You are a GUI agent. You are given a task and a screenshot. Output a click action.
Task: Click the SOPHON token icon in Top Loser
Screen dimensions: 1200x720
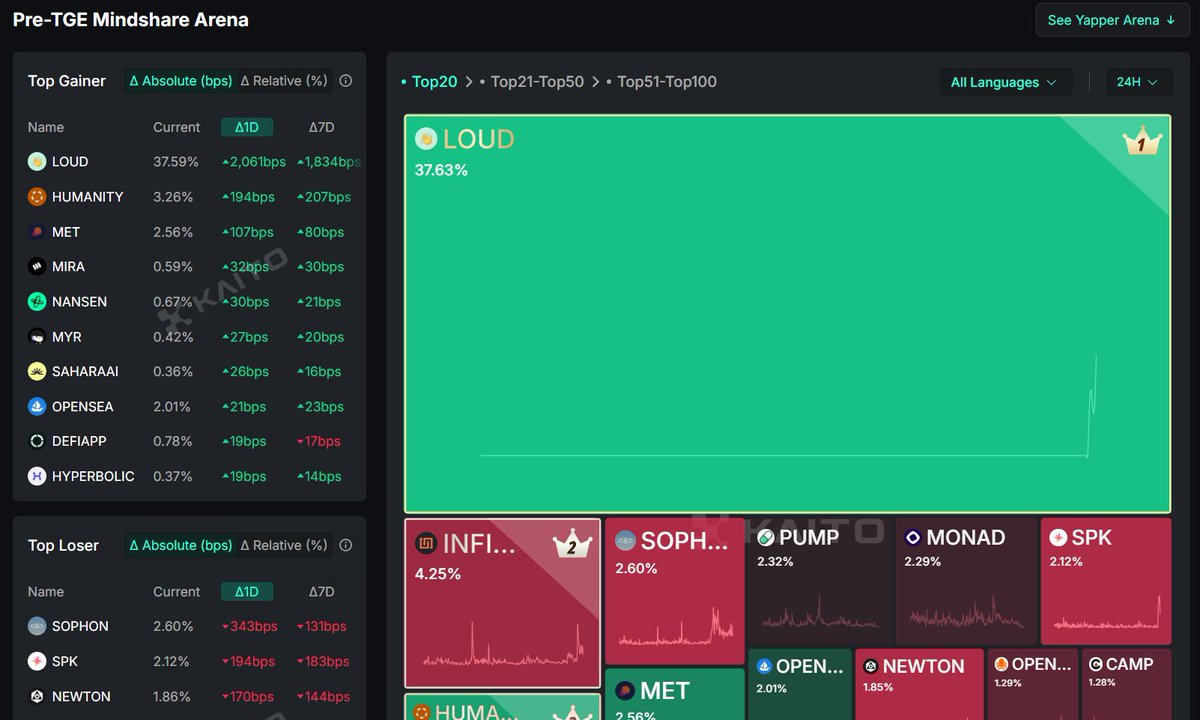pyautogui.click(x=37, y=626)
